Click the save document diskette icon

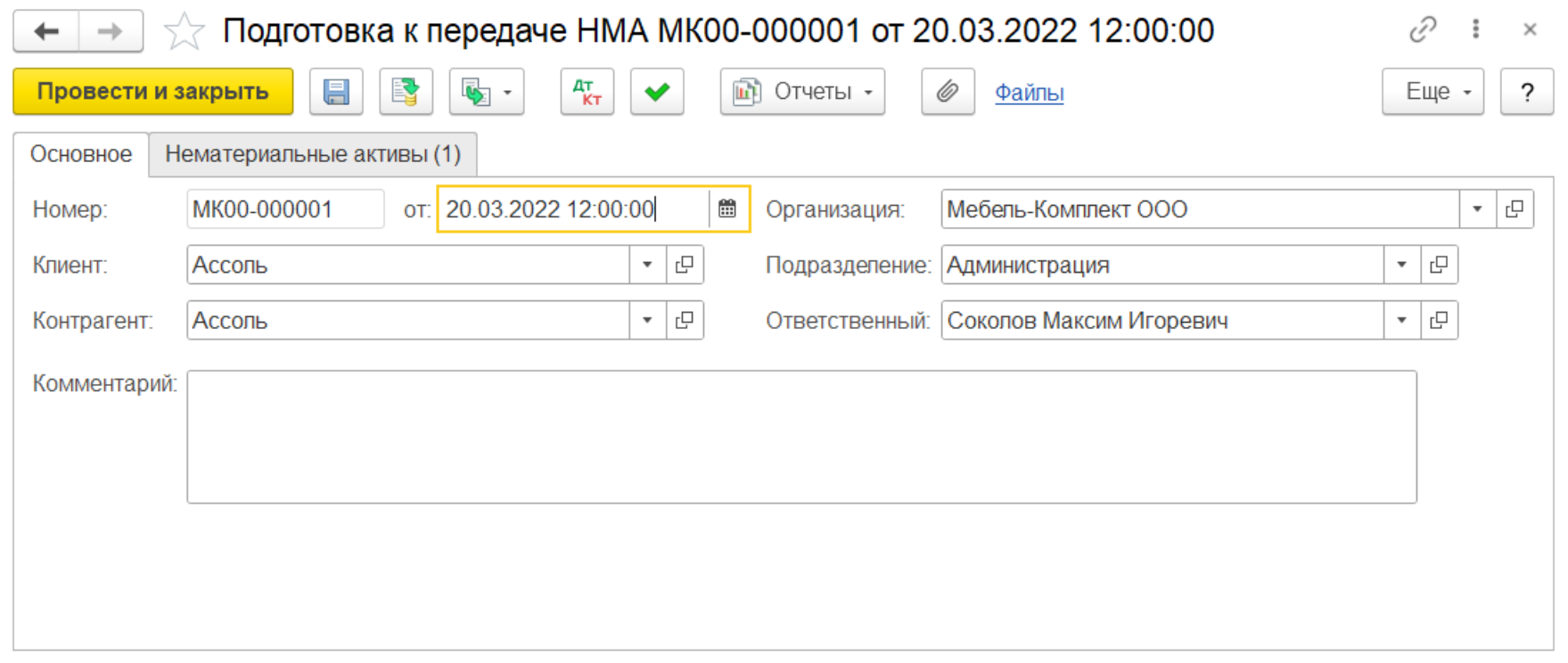tap(336, 92)
